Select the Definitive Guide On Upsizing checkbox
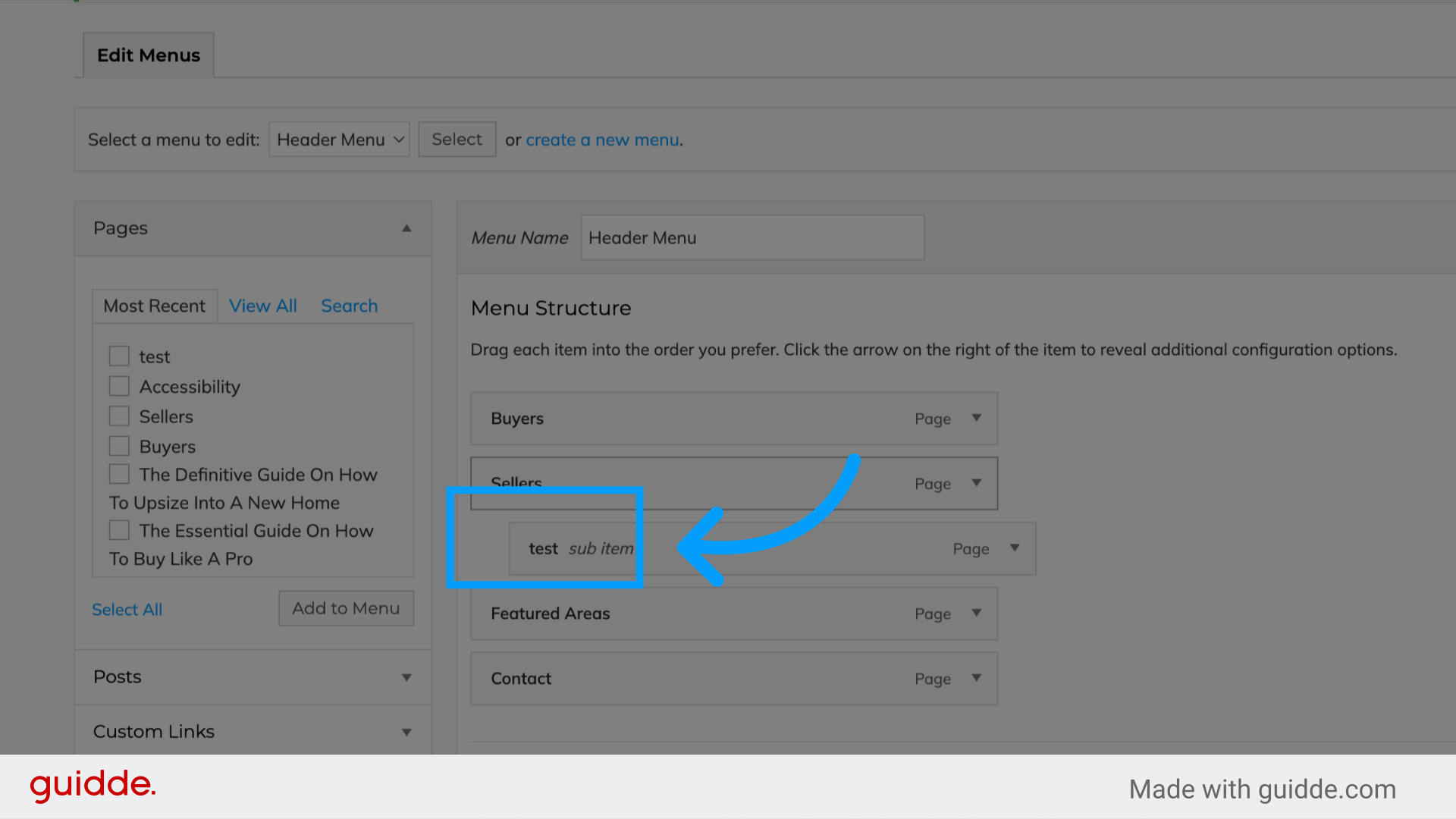The width and height of the screenshot is (1456, 819). tap(119, 474)
